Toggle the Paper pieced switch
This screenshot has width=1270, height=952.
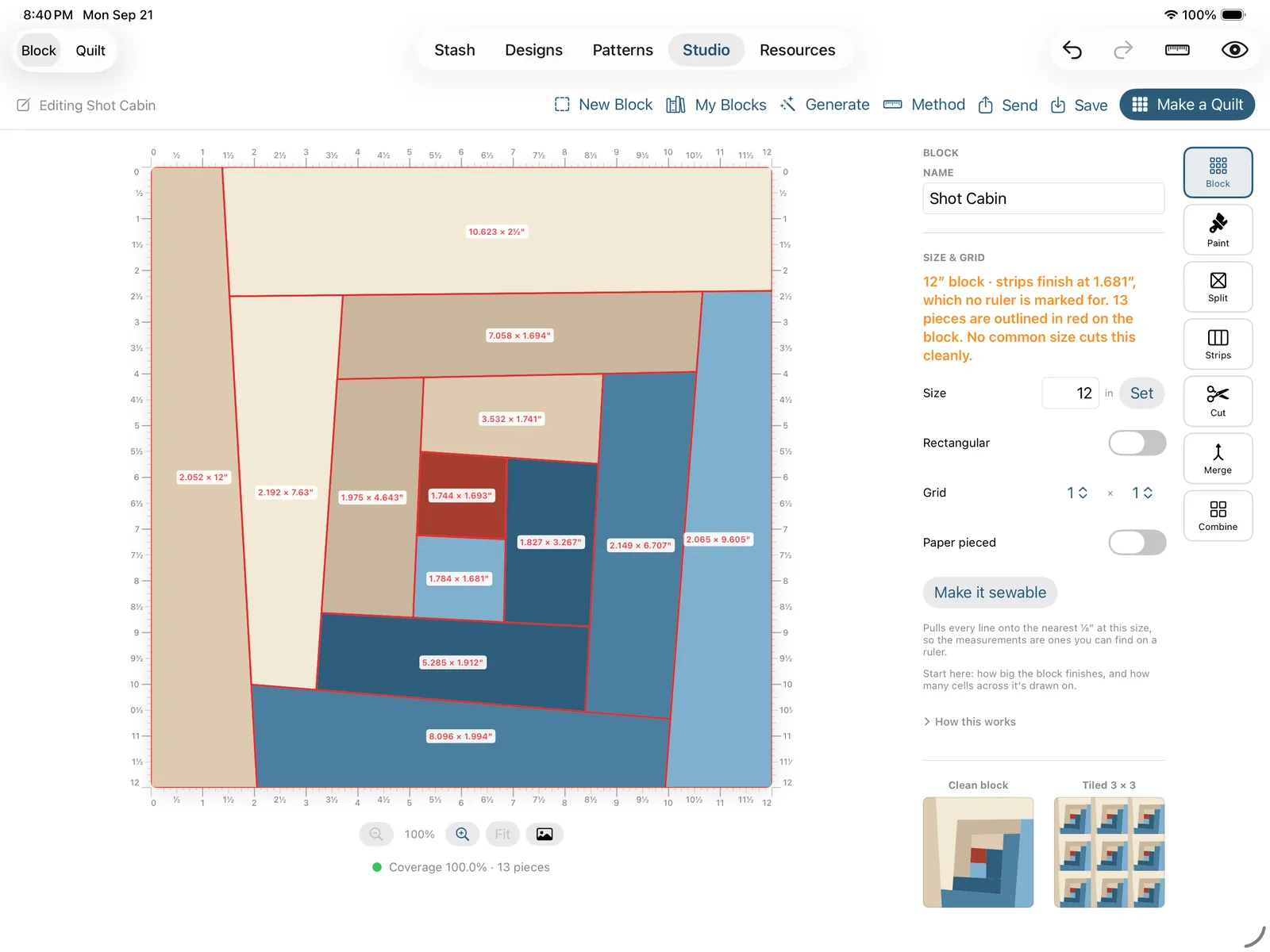click(x=1137, y=543)
